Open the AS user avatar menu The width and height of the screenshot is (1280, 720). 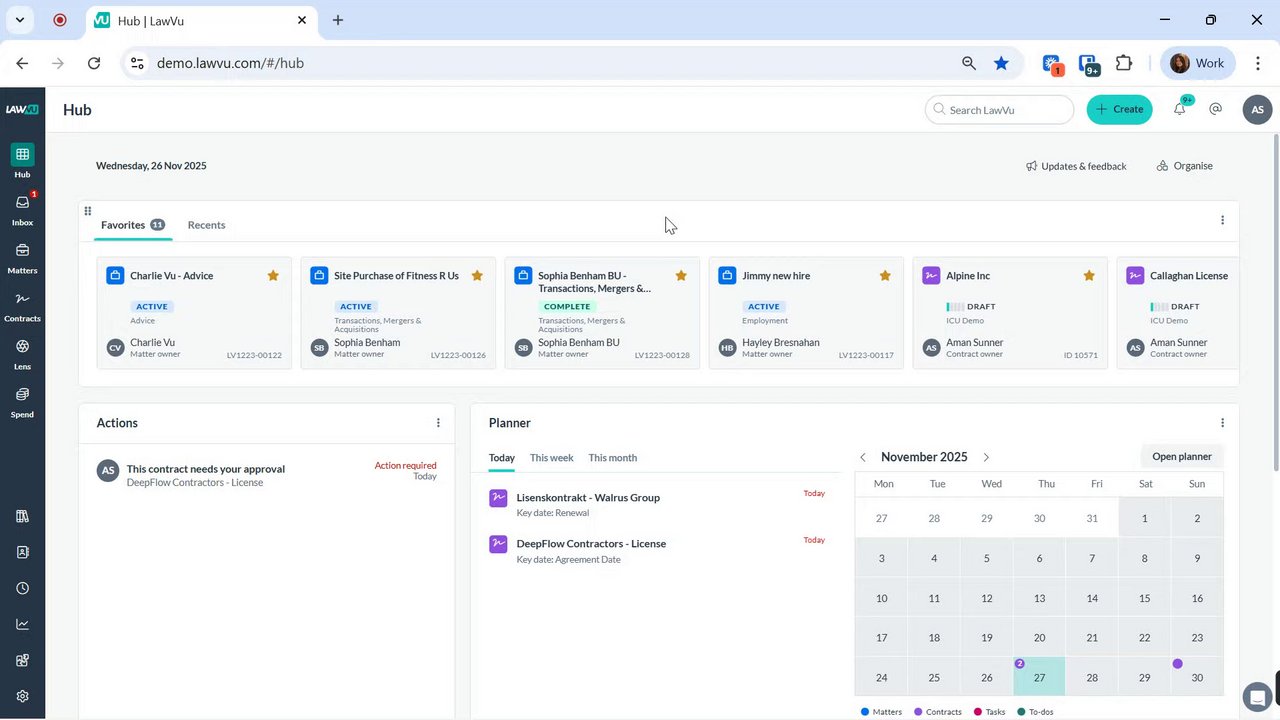[1258, 110]
